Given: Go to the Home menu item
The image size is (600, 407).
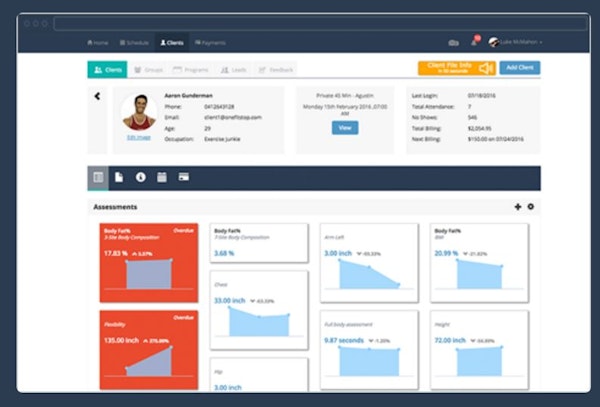Looking at the screenshot, I should click(97, 43).
